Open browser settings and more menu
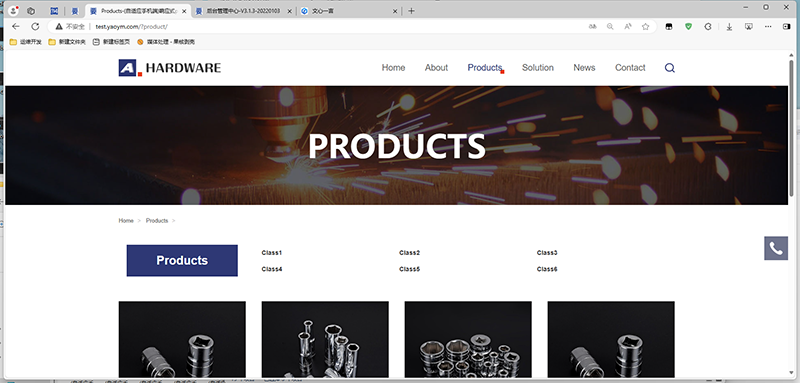Viewport: 800px width, 383px height. 769,27
